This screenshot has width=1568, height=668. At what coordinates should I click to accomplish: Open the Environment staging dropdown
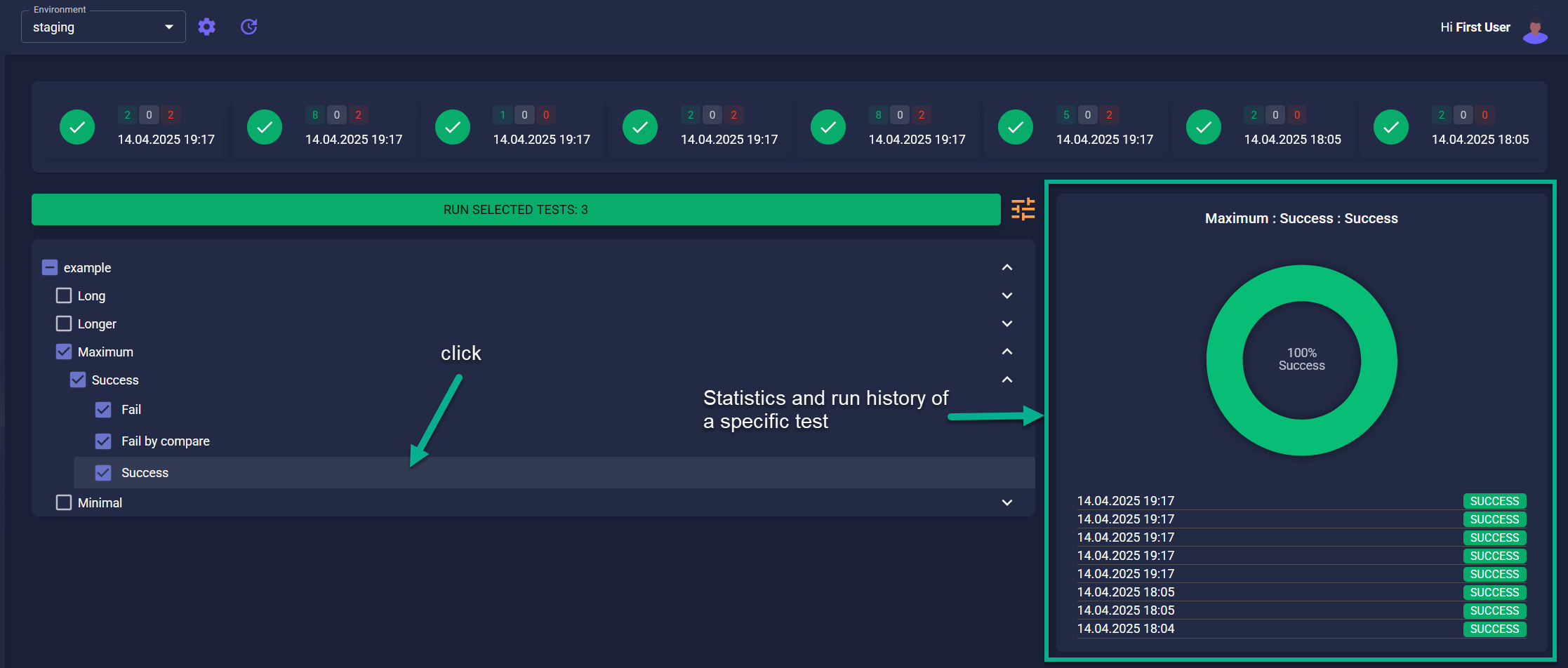point(103,27)
